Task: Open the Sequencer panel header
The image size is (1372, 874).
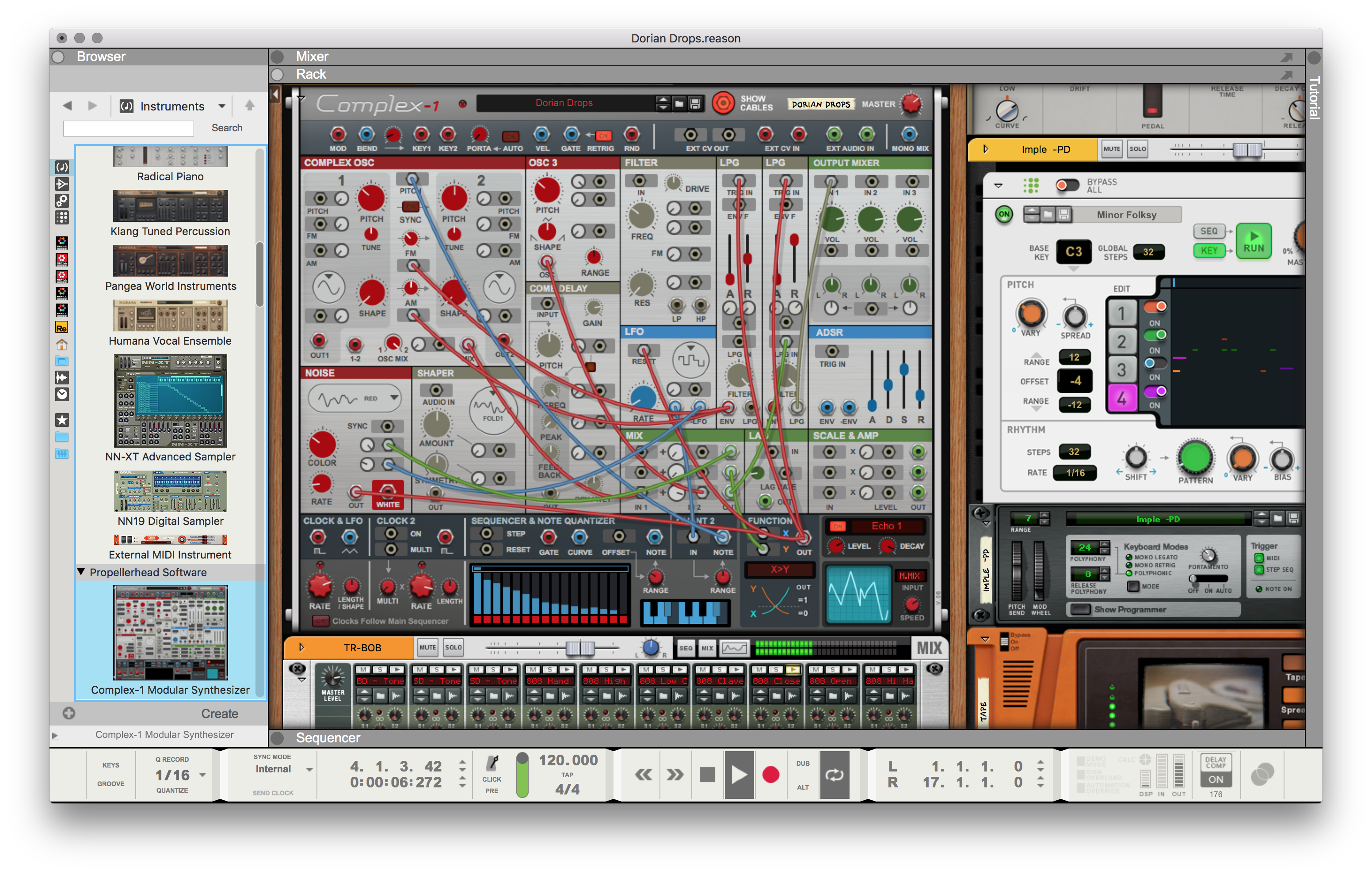Action: pyautogui.click(x=786, y=738)
